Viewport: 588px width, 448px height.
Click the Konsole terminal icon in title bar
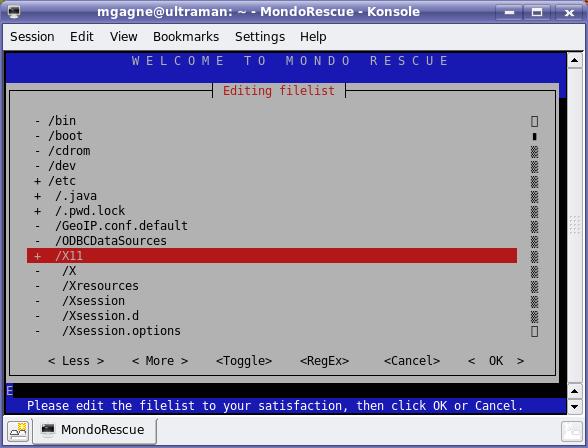point(14,12)
